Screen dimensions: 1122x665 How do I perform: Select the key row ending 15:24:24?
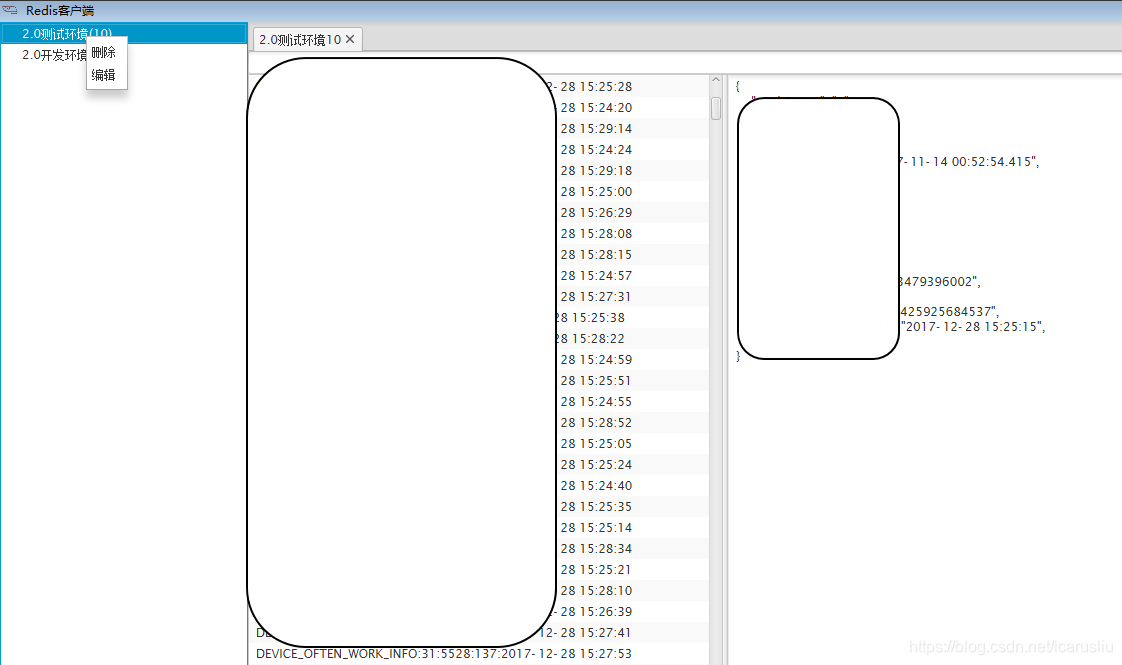coord(478,150)
